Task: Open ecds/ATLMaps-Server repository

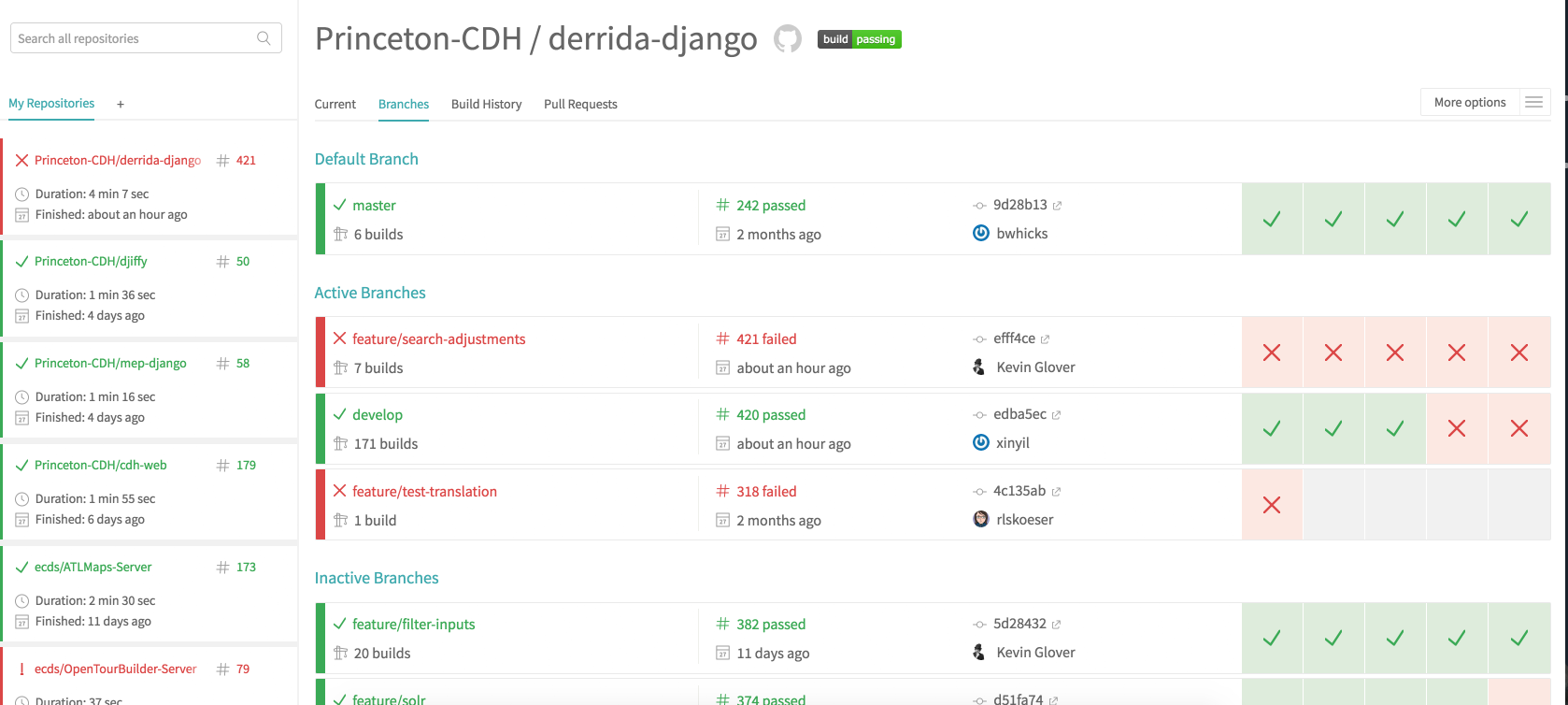Action: (x=93, y=567)
